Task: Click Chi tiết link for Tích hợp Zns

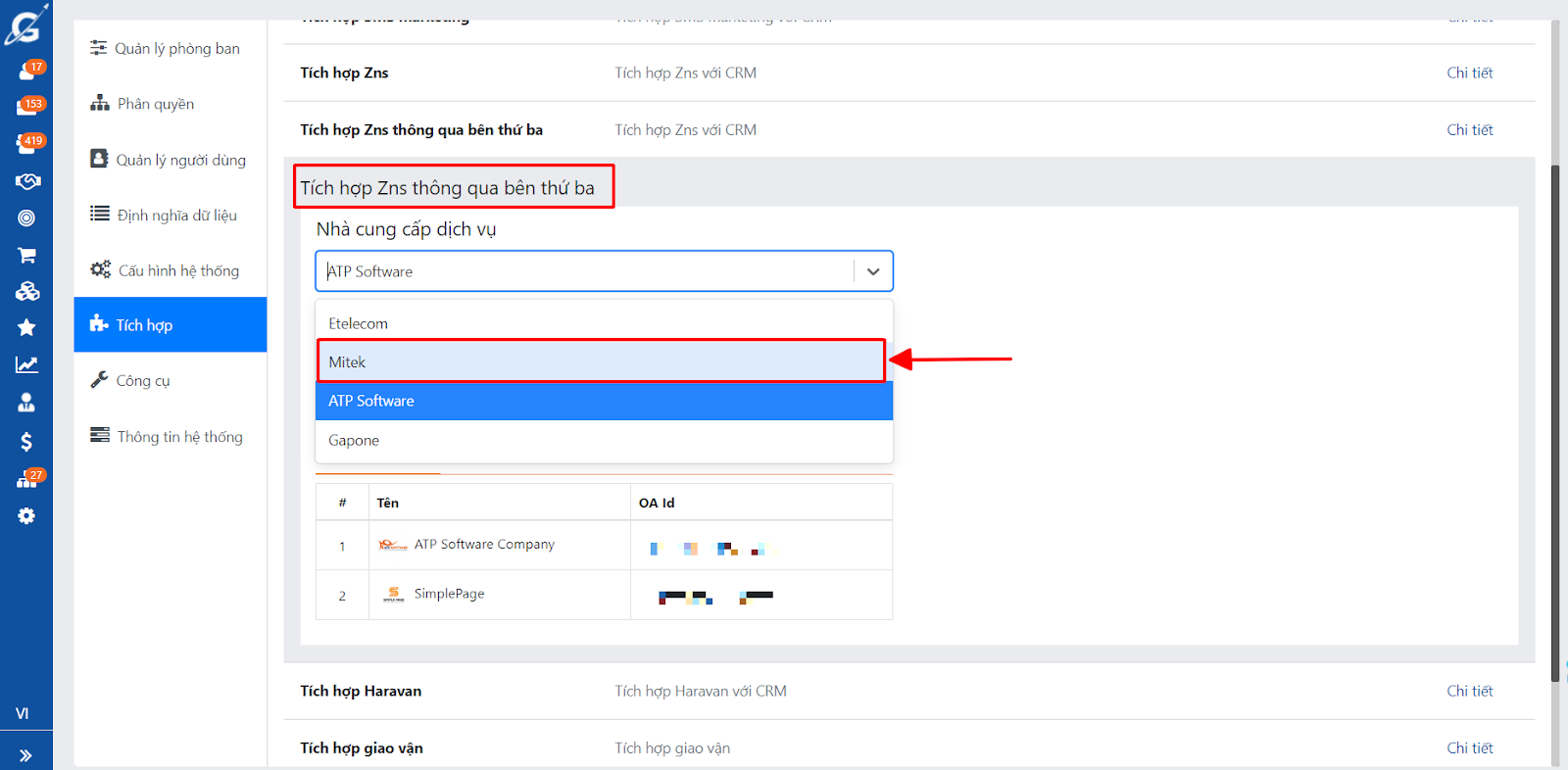Action: tap(1469, 72)
